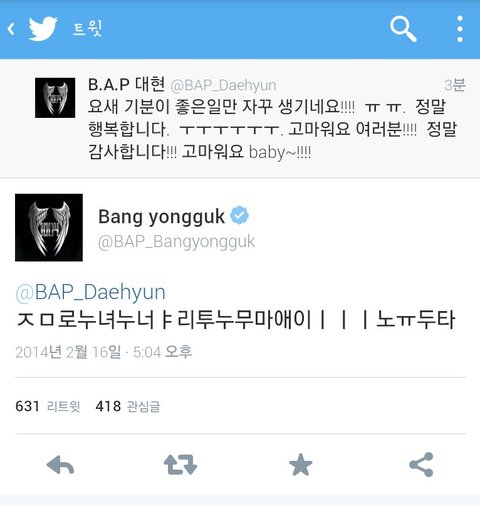View the 418 favorites list
Viewport: 480px width, 506px height.
coord(128,406)
